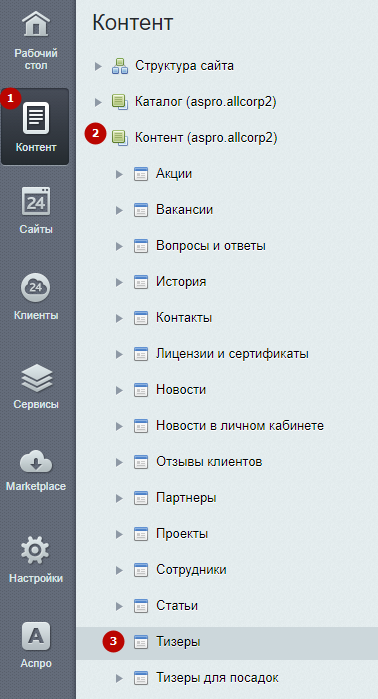Click the Структура сайта hierarchy icon

tap(119, 66)
